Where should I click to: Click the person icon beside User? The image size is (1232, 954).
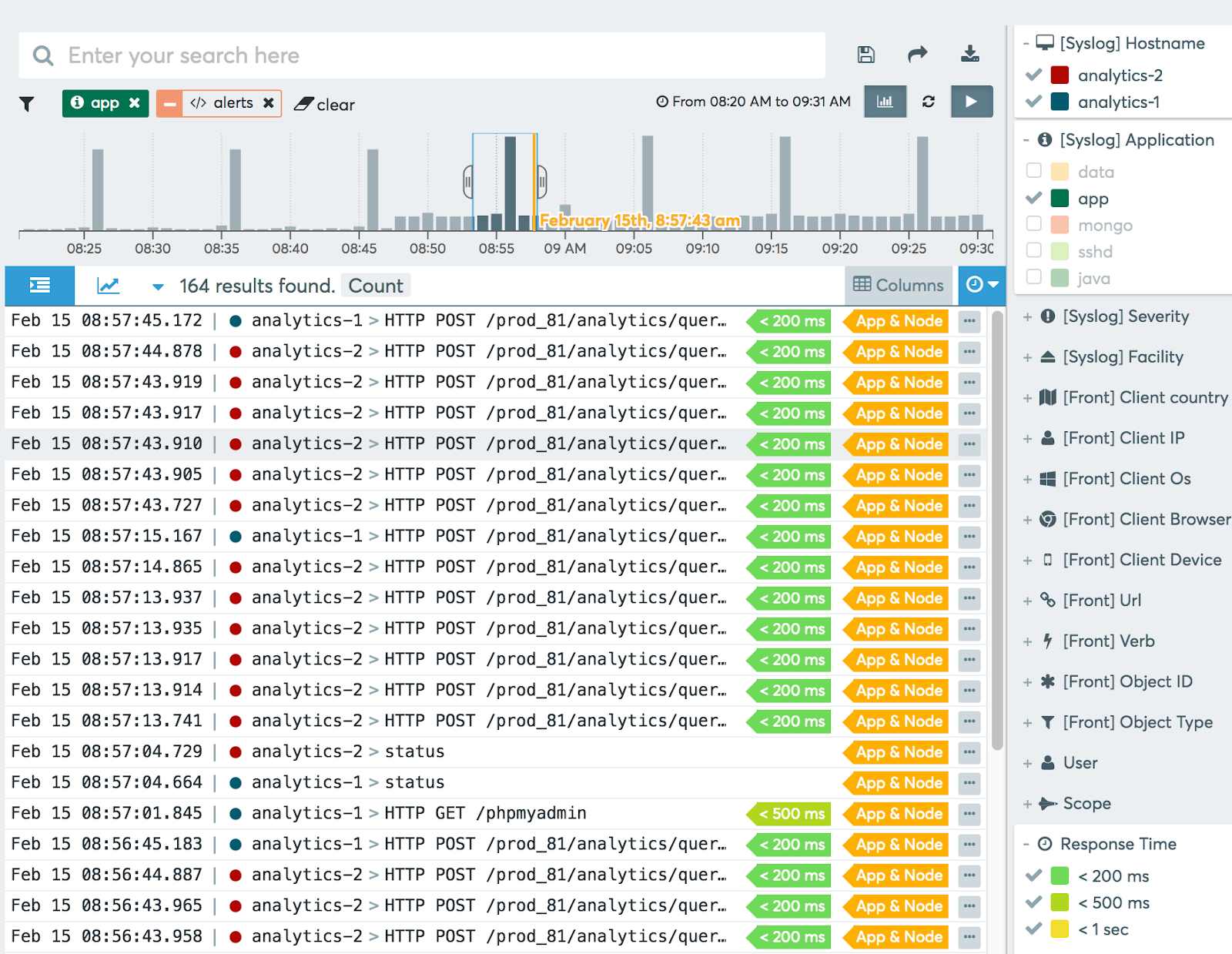point(1048,763)
